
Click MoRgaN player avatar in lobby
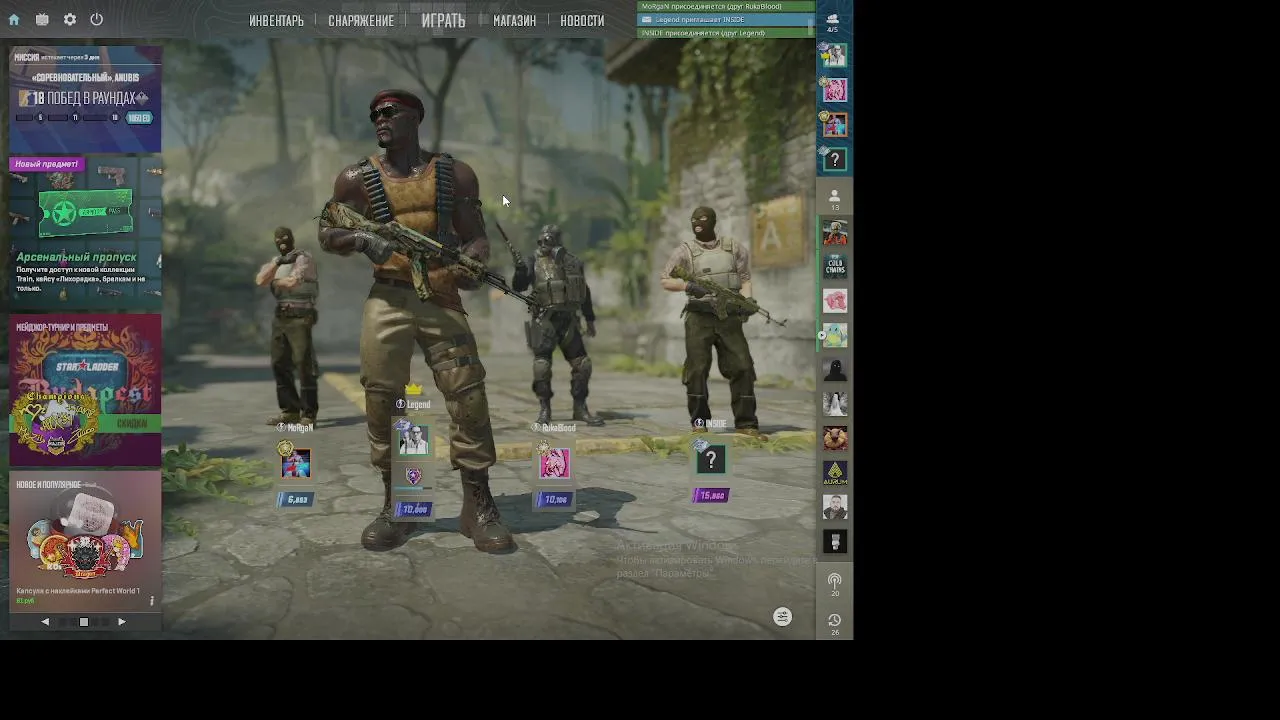pyautogui.click(x=295, y=464)
